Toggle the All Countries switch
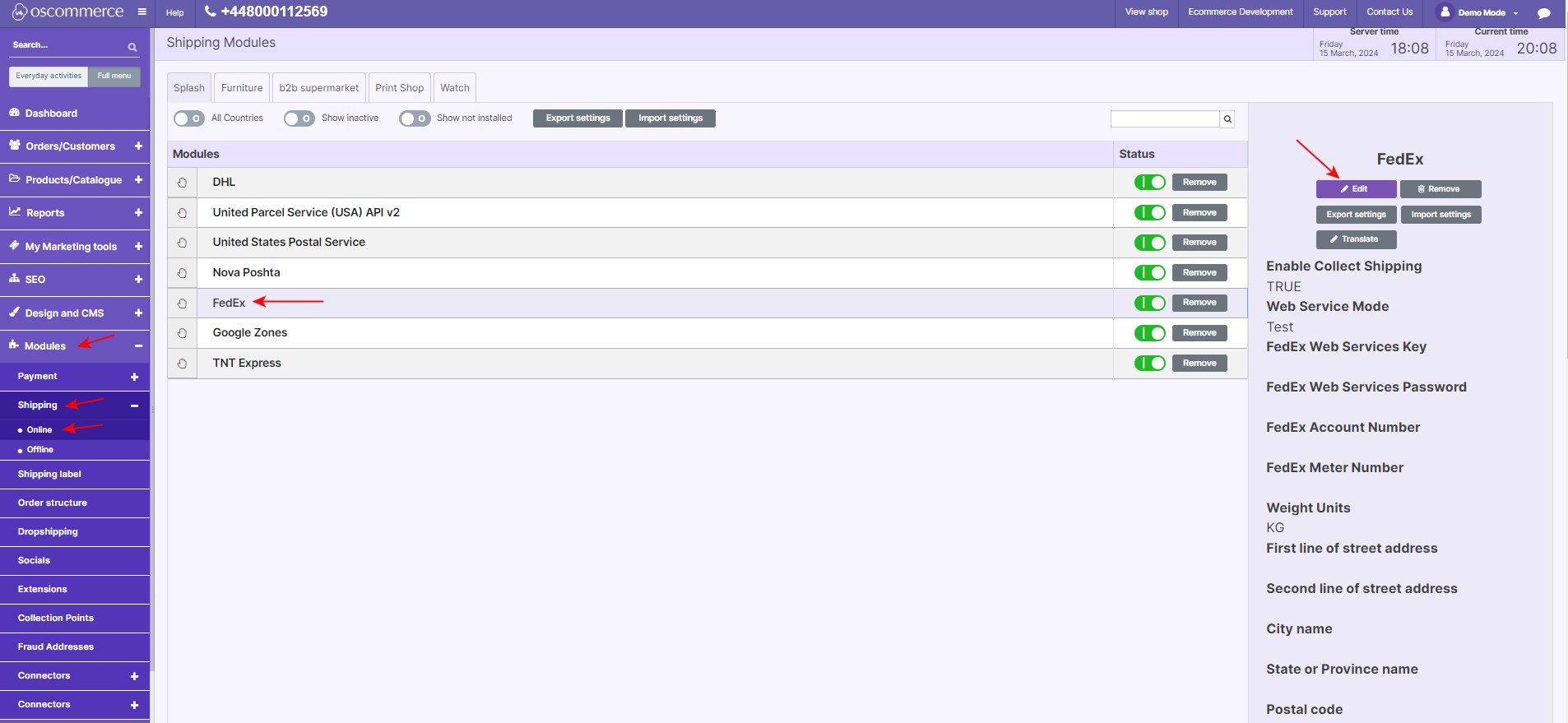 point(188,118)
